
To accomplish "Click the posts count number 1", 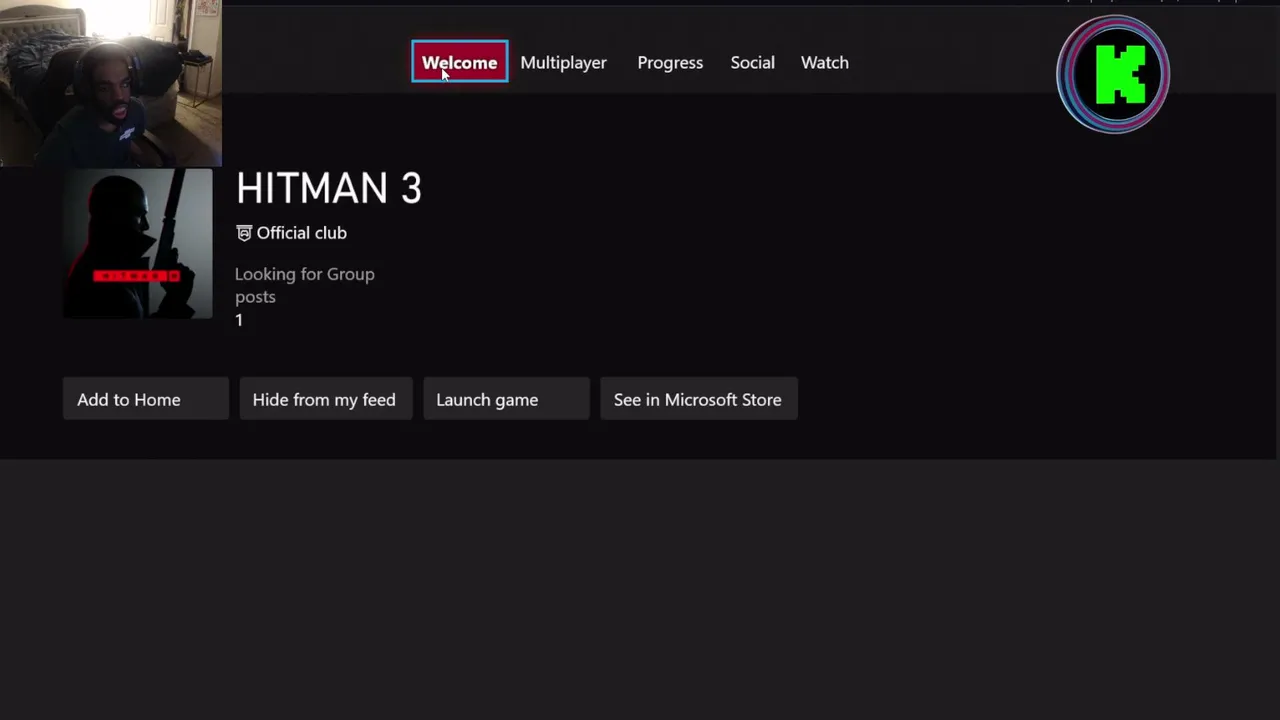I will tap(239, 320).
